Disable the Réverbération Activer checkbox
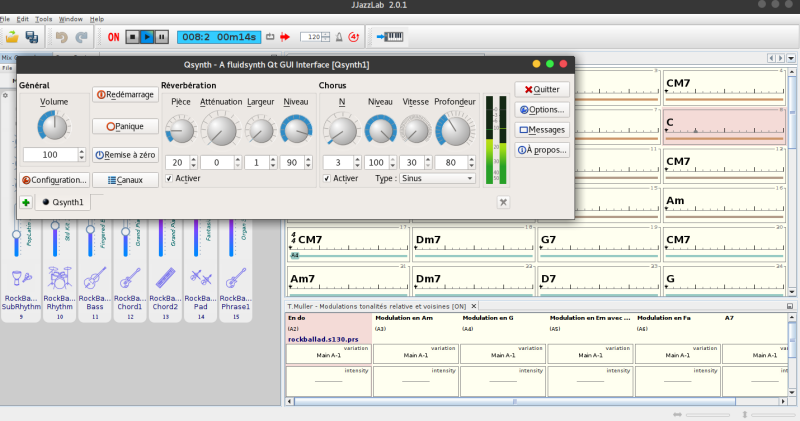 tap(168, 178)
